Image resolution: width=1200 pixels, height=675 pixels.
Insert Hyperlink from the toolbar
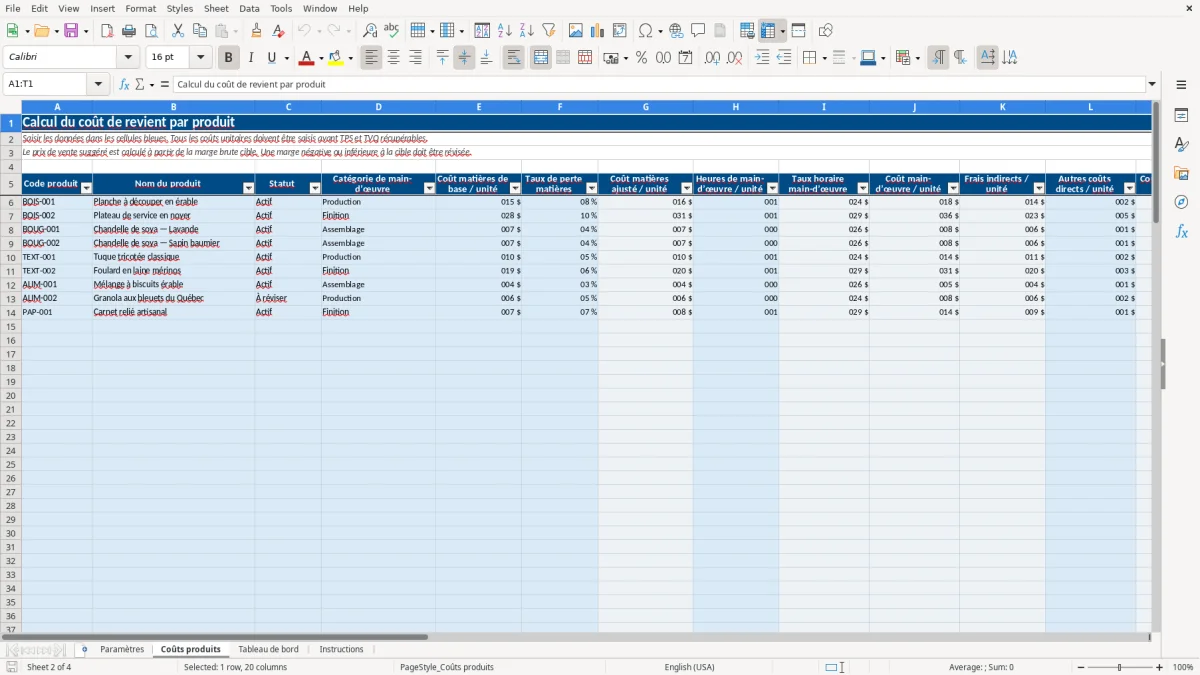(676, 31)
